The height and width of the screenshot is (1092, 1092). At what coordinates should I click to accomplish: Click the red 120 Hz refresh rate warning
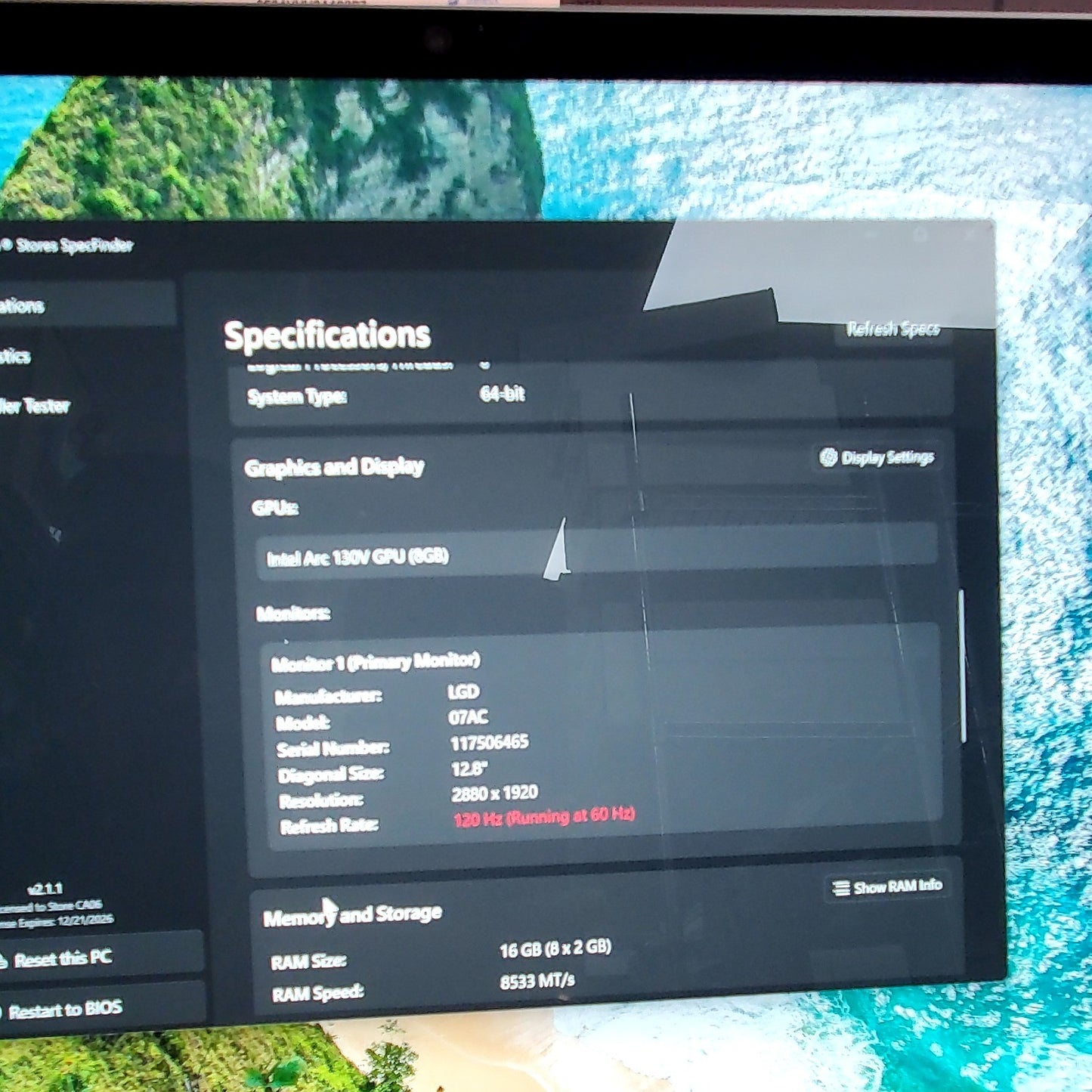(544, 817)
